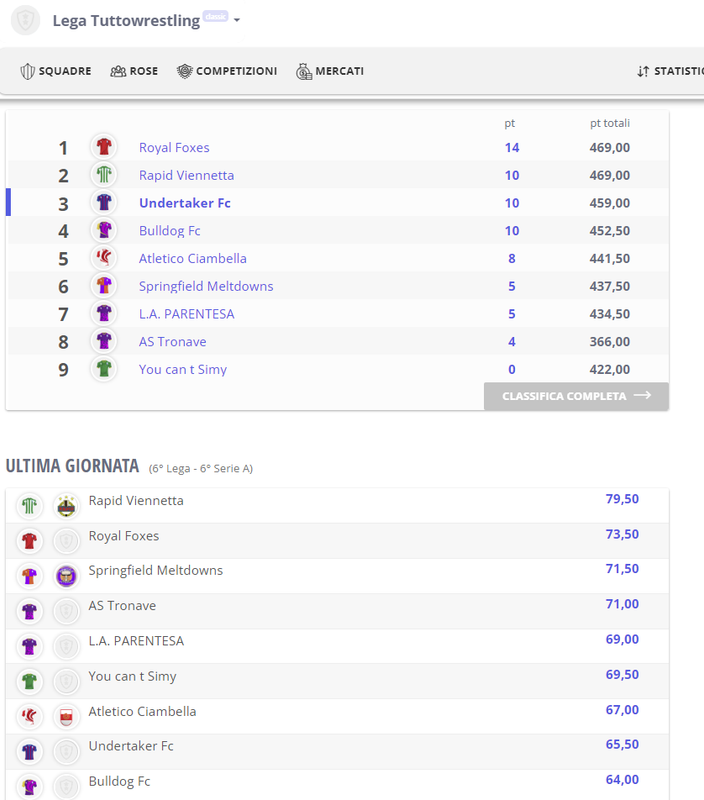
Task: Open Bulldog Fc team link in standings
Action: click(169, 231)
